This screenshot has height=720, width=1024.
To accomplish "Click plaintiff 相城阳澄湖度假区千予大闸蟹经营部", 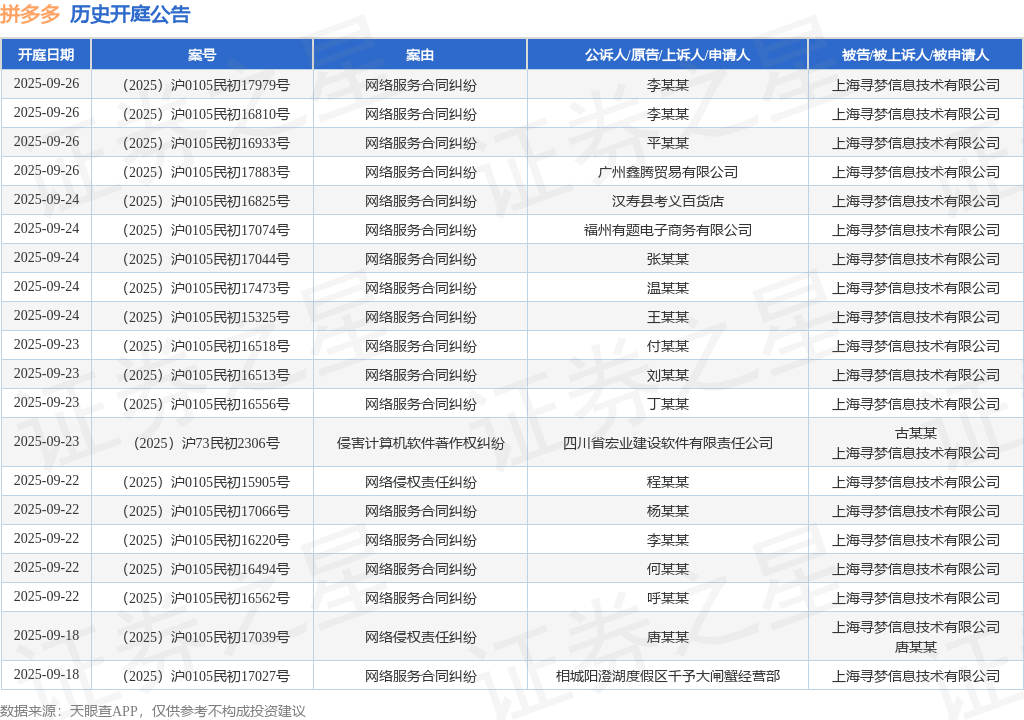I will point(667,676).
